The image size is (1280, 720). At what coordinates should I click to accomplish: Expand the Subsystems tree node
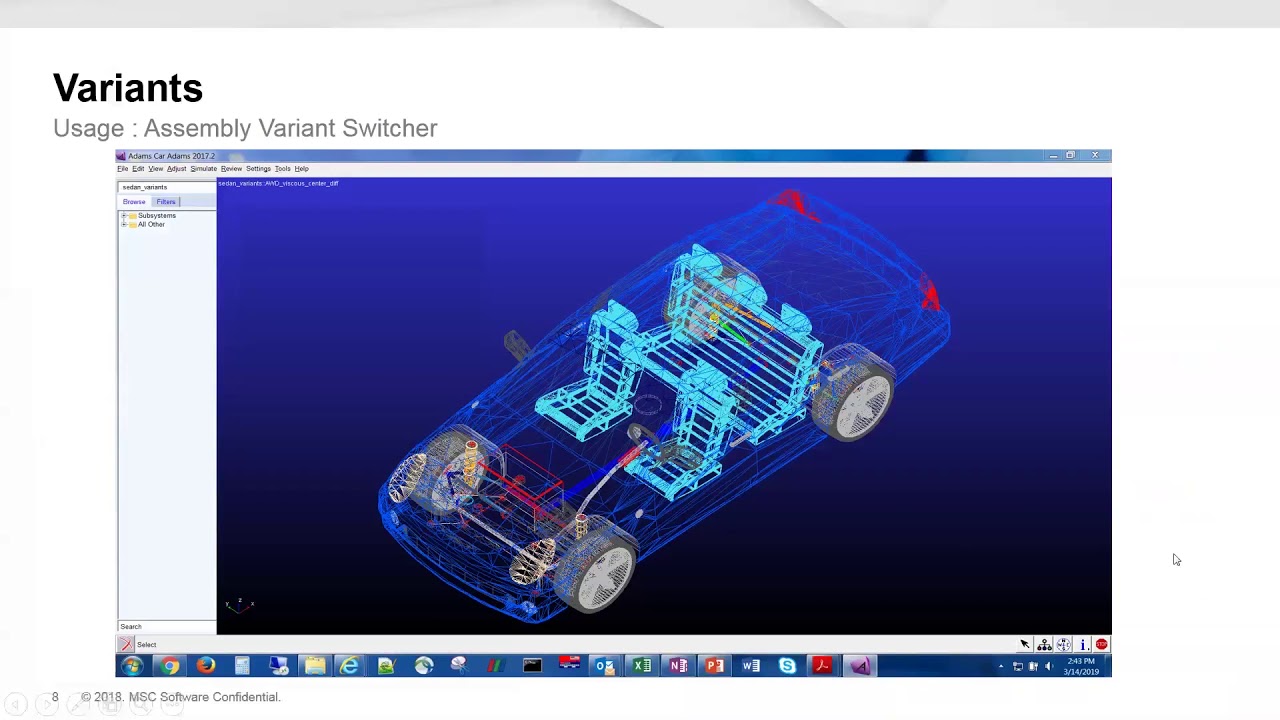(x=124, y=216)
